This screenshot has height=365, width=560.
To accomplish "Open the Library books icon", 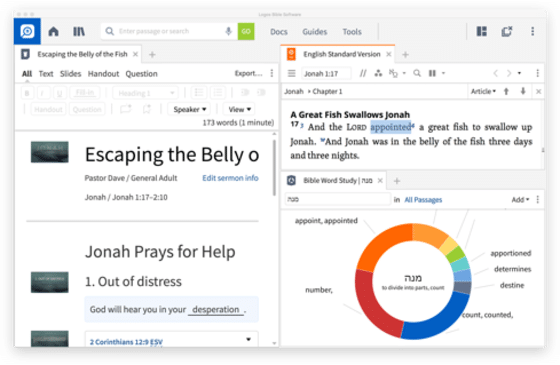I will (x=79, y=31).
